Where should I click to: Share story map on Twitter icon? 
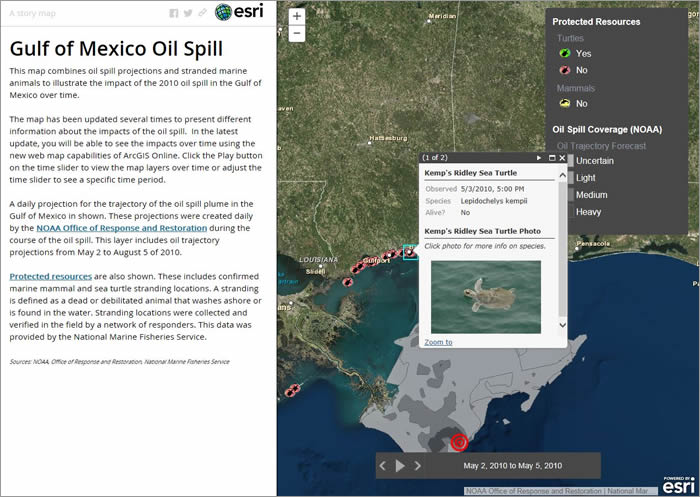pos(188,13)
